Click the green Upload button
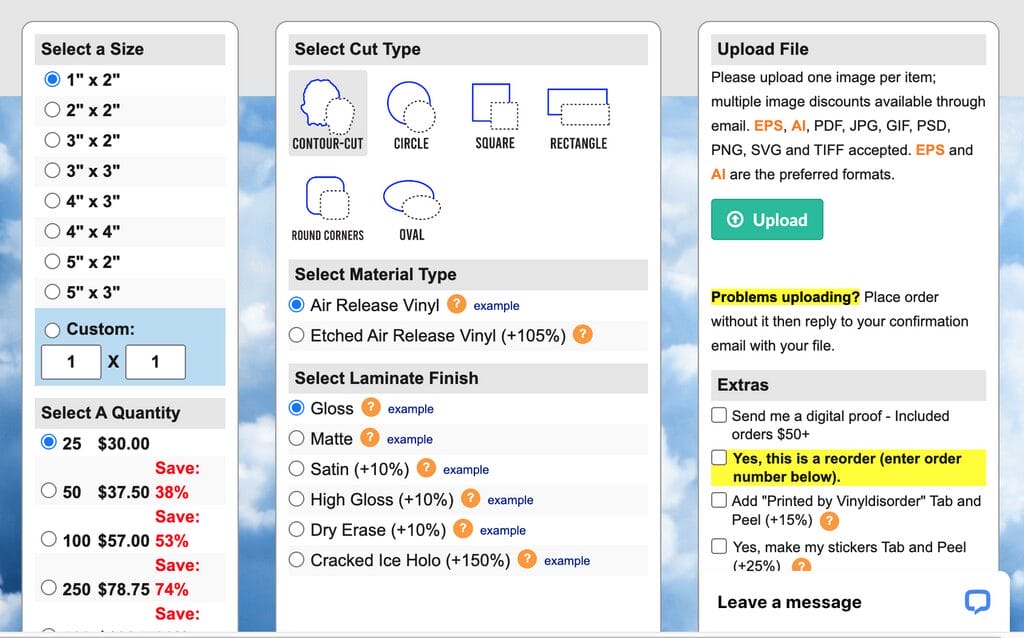 [x=767, y=219]
